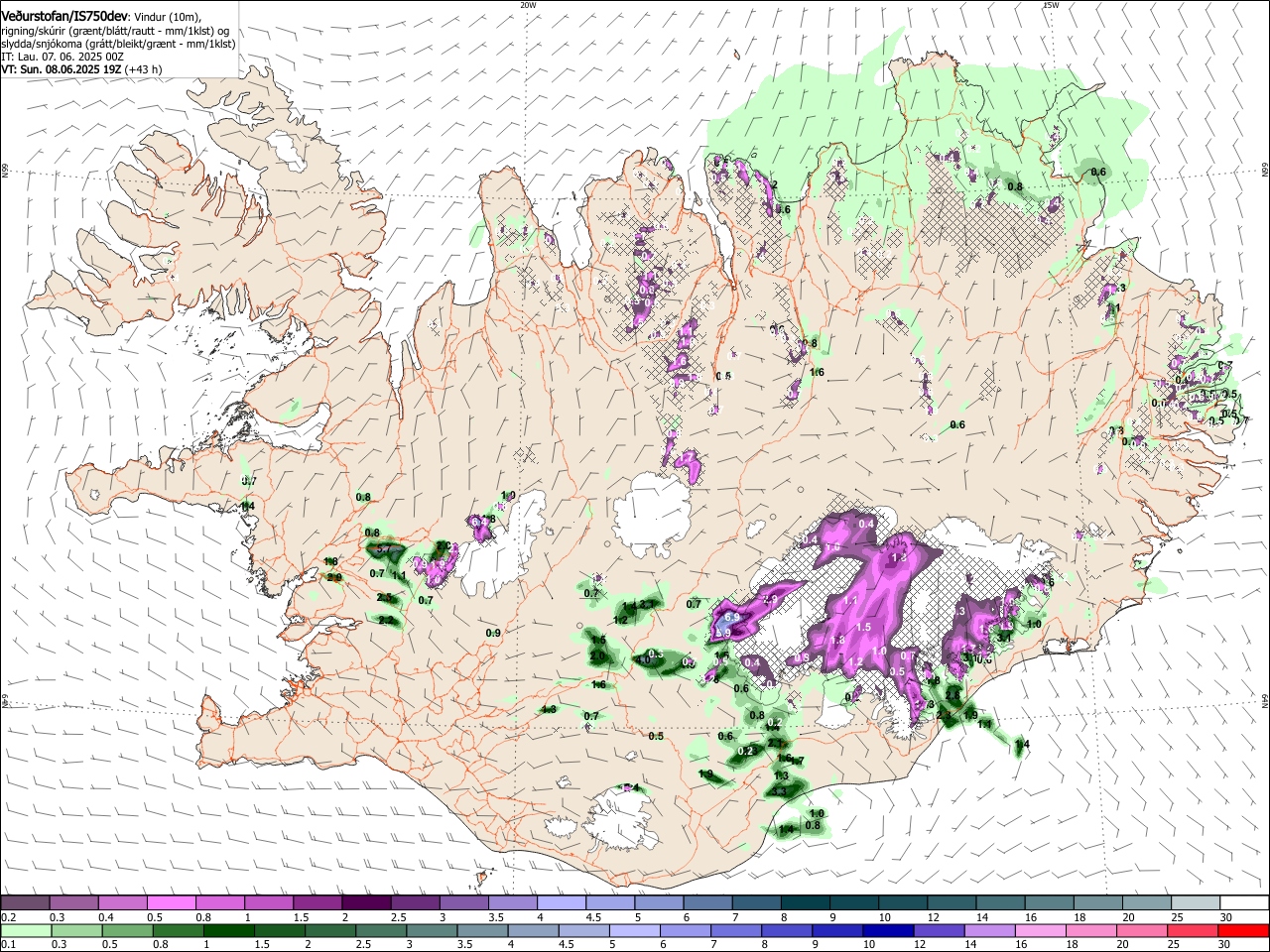The image size is (1270, 952).
Task: Click the 'slydda/snjókoma' legend description line
Action: pos(118,44)
